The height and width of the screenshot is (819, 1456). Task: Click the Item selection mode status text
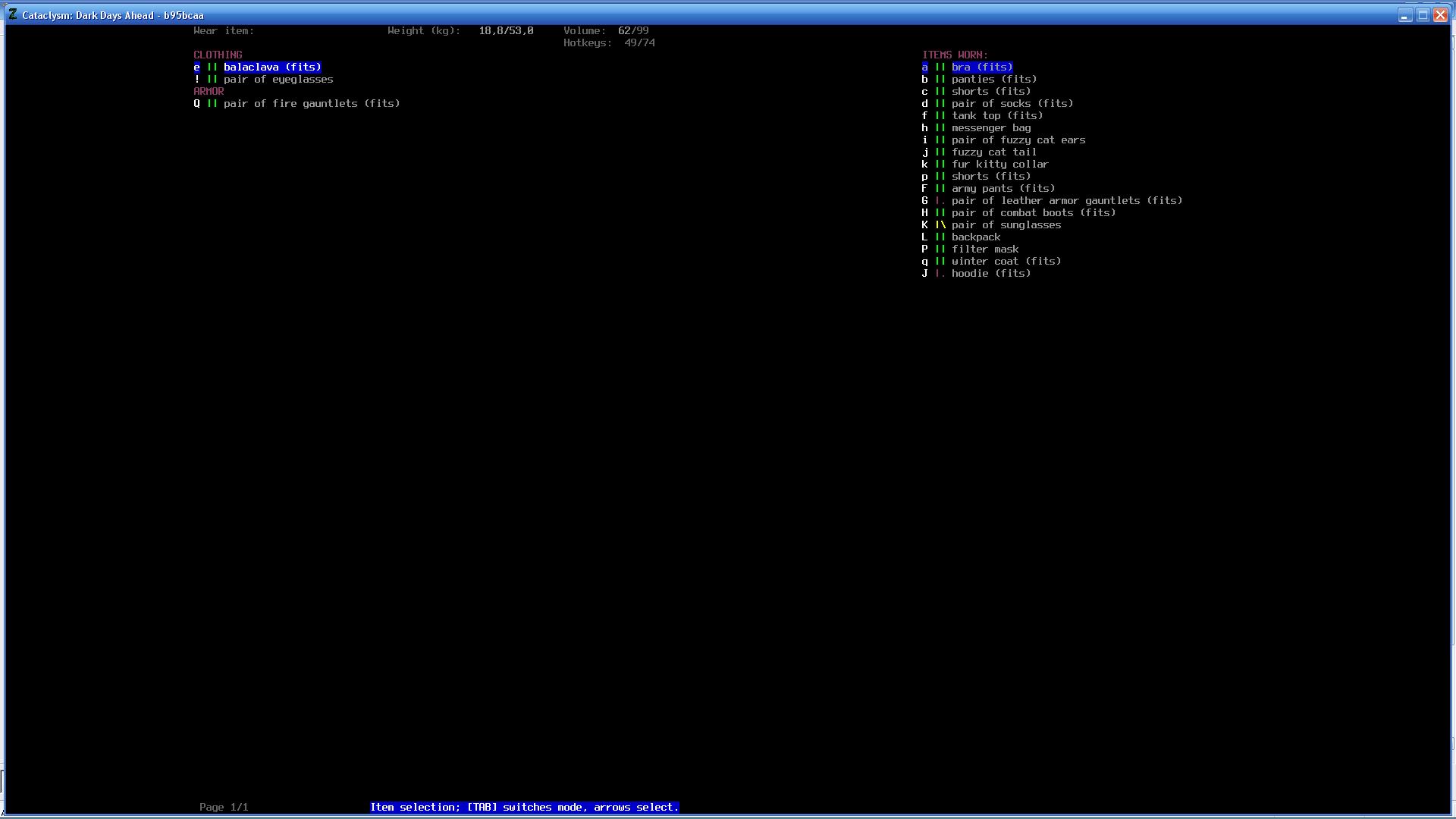[524, 807]
